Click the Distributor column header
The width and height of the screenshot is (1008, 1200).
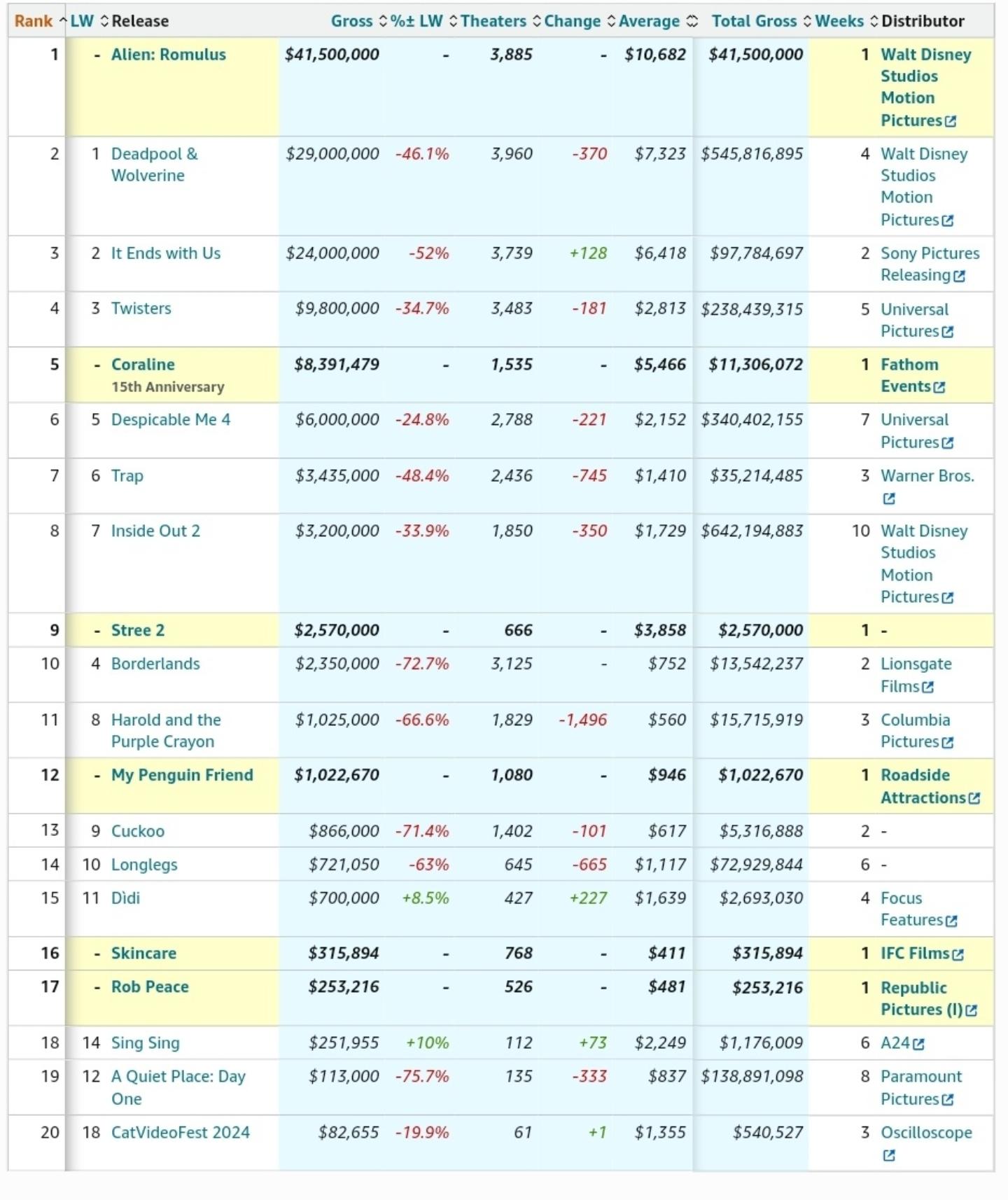click(923, 21)
